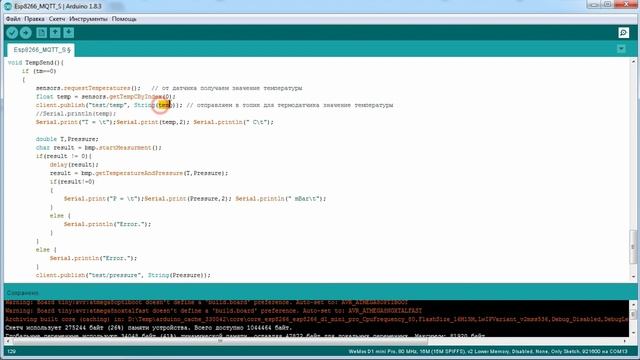Screen dimensions: 640x360
Task: Click the 'float temp = sensors.getTempCByIndex(0);' line
Action: pos(105,97)
